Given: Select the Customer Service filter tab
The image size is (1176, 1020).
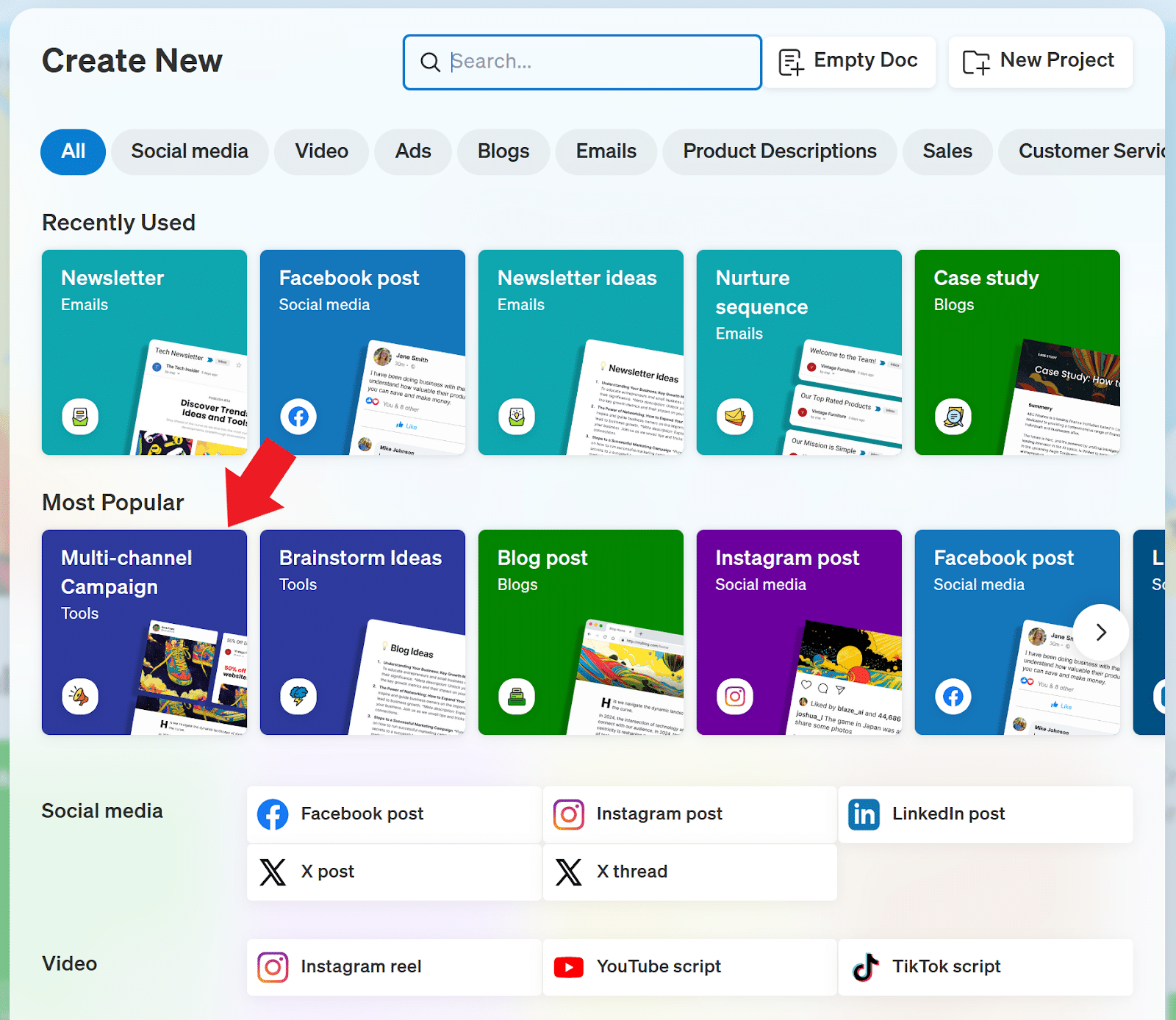Looking at the screenshot, I should coord(1082,151).
